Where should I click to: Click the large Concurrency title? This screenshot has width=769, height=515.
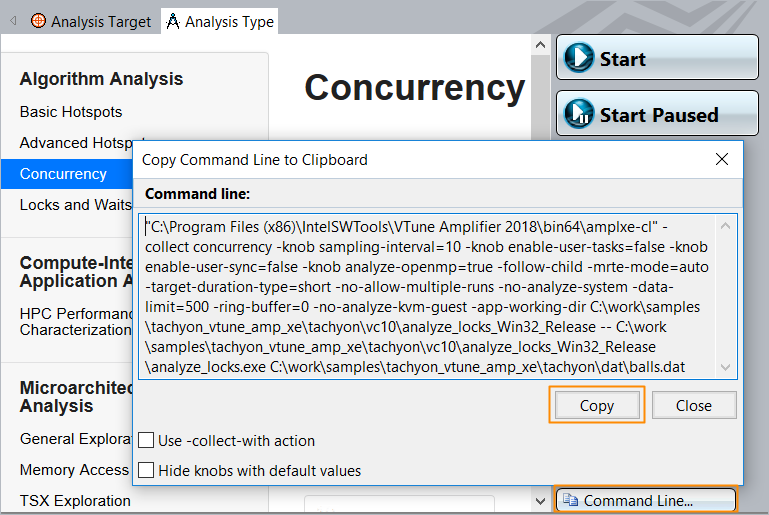click(414, 88)
